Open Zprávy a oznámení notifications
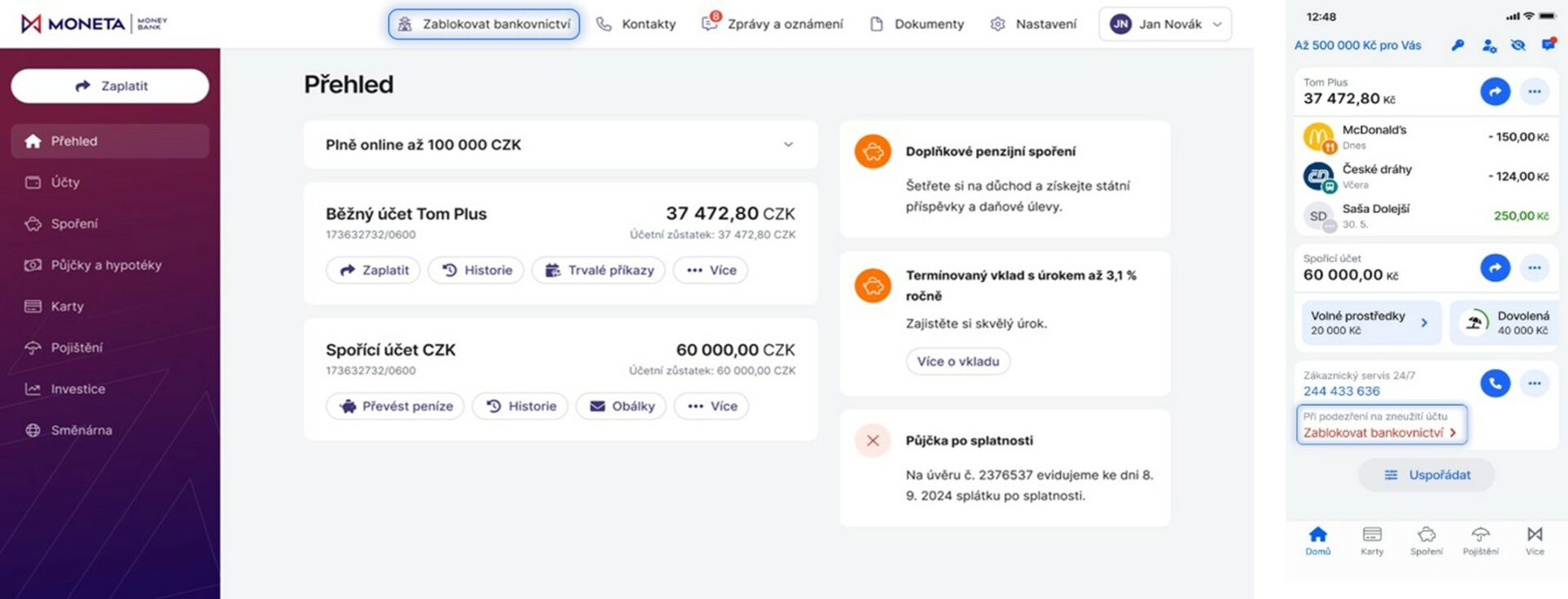This screenshot has width=1568, height=599. click(773, 24)
